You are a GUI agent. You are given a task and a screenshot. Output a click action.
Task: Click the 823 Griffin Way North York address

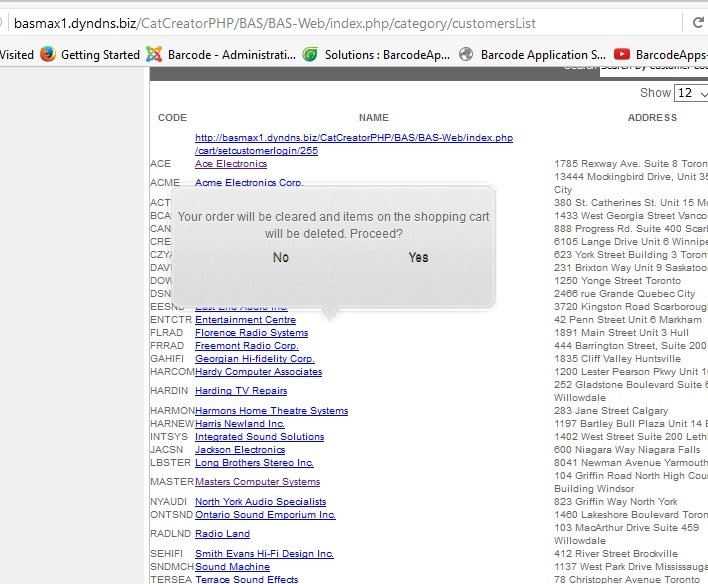pos(616,502)
